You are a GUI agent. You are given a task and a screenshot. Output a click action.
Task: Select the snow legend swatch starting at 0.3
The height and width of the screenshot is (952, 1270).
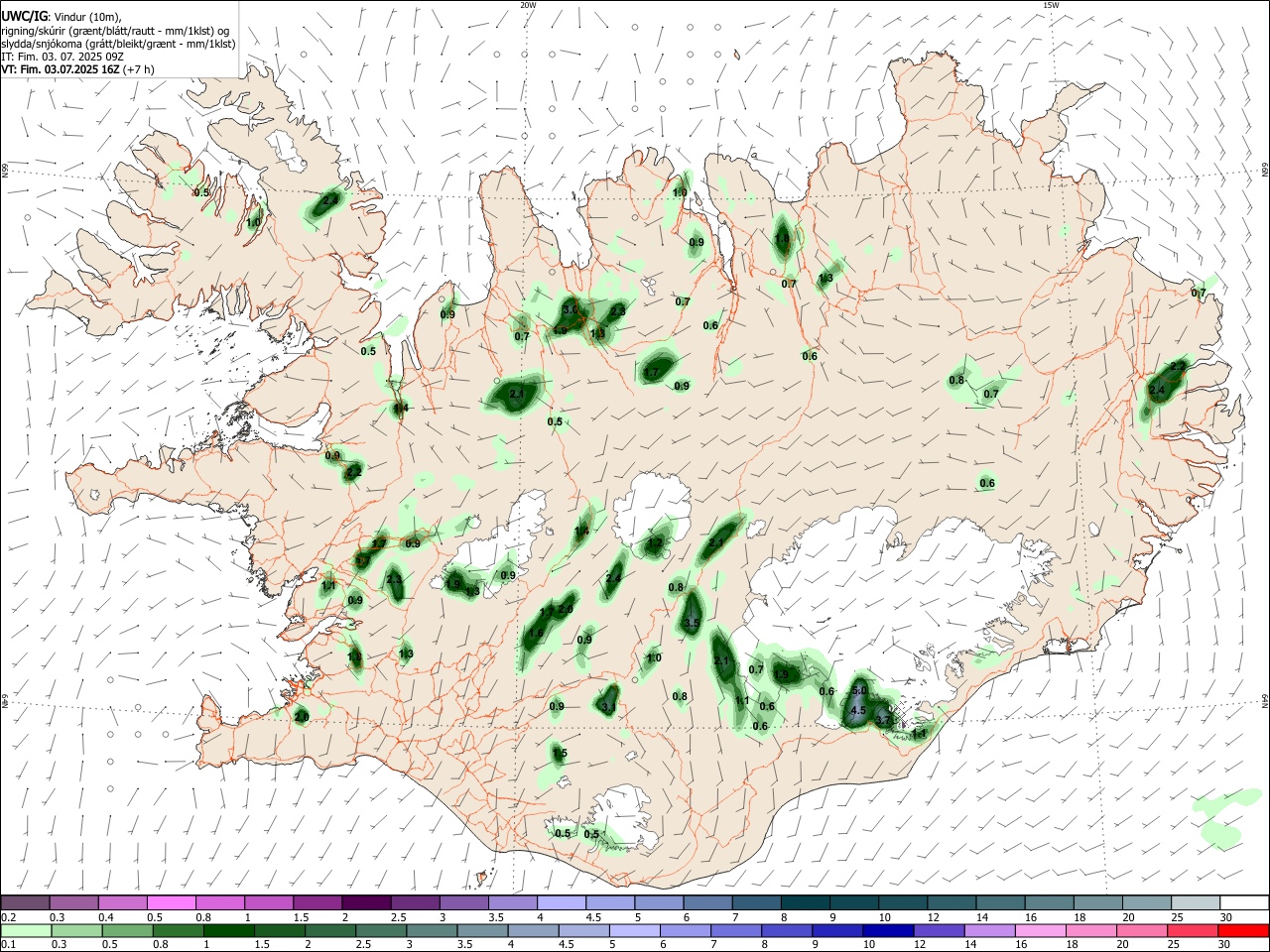[74, 902]
